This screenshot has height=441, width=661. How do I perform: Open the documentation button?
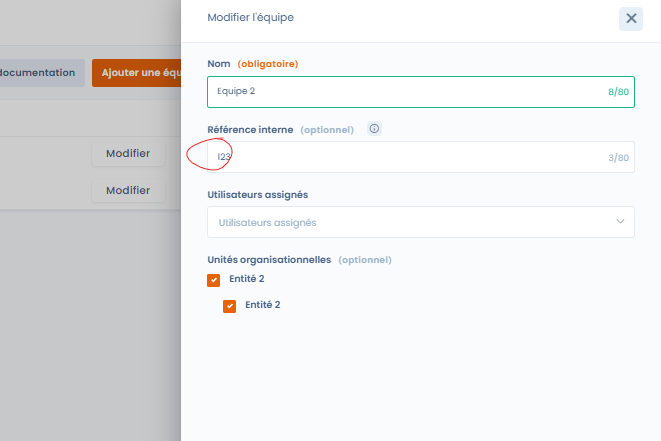click(40, 73)
